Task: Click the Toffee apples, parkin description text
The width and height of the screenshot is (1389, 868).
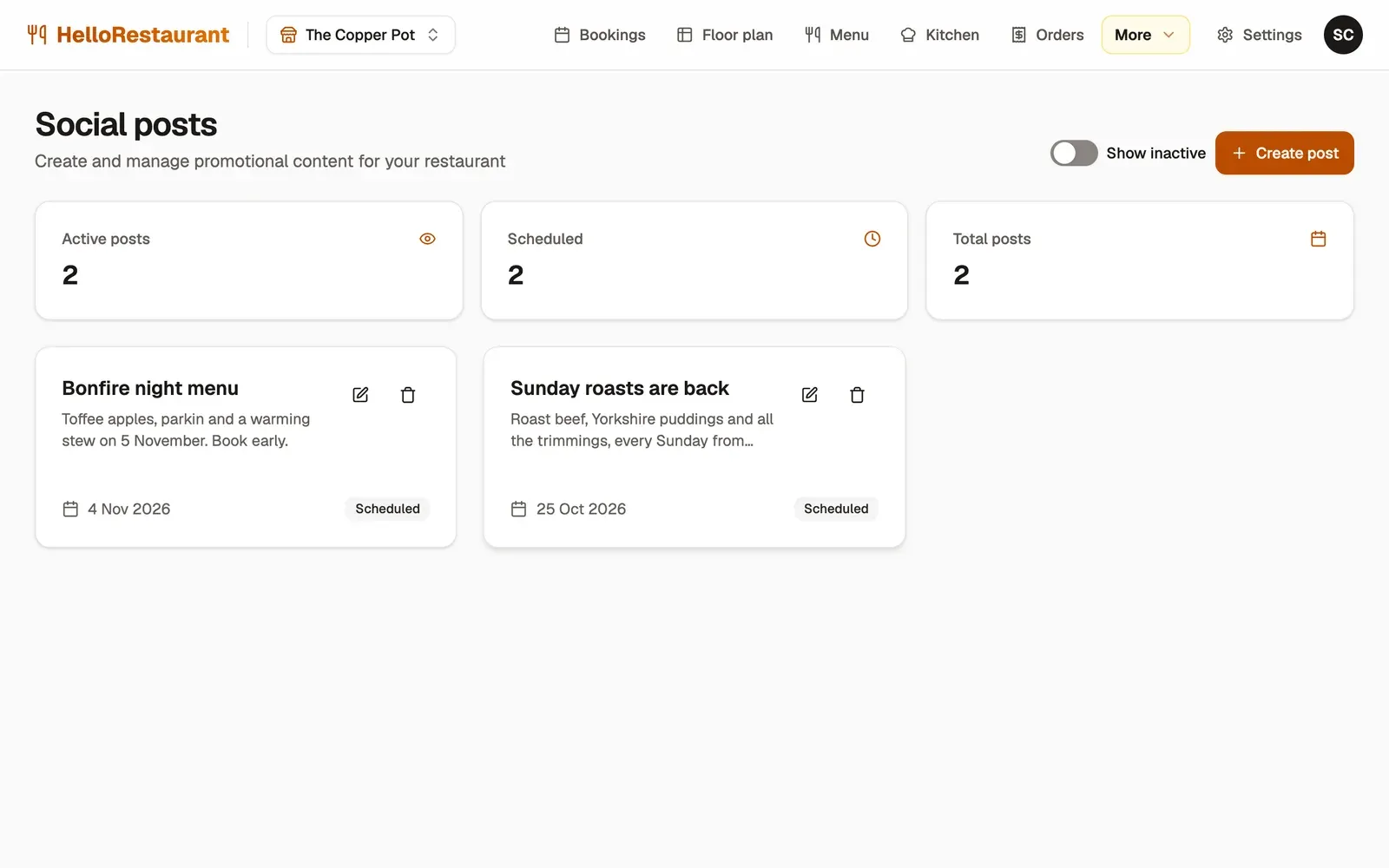Action: (186, 430)
